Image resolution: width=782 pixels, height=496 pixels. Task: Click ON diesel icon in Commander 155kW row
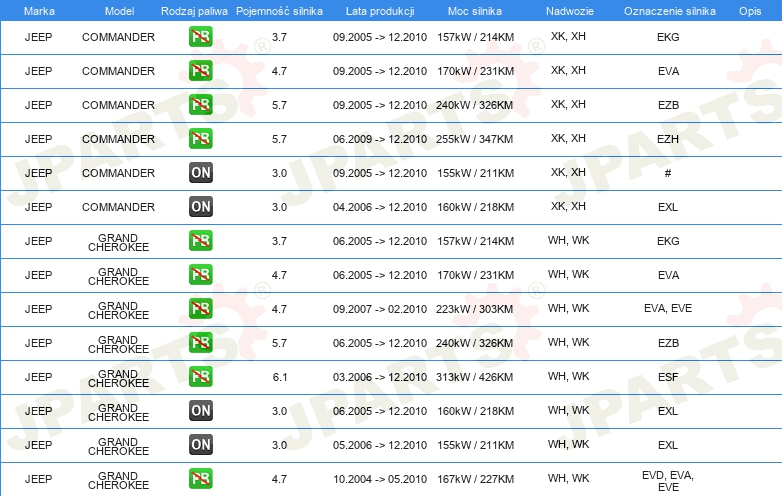coord(201,172)
